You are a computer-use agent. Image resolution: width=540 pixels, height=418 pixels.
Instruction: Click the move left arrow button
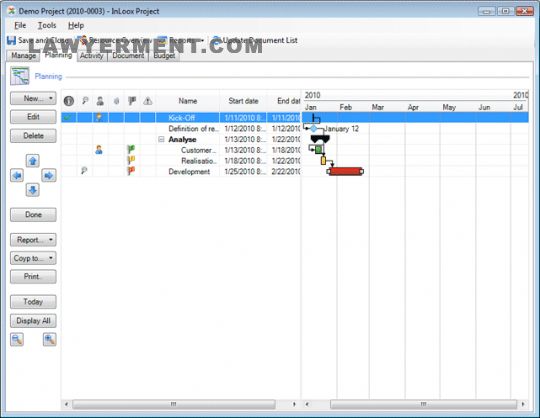coord(17,176)
